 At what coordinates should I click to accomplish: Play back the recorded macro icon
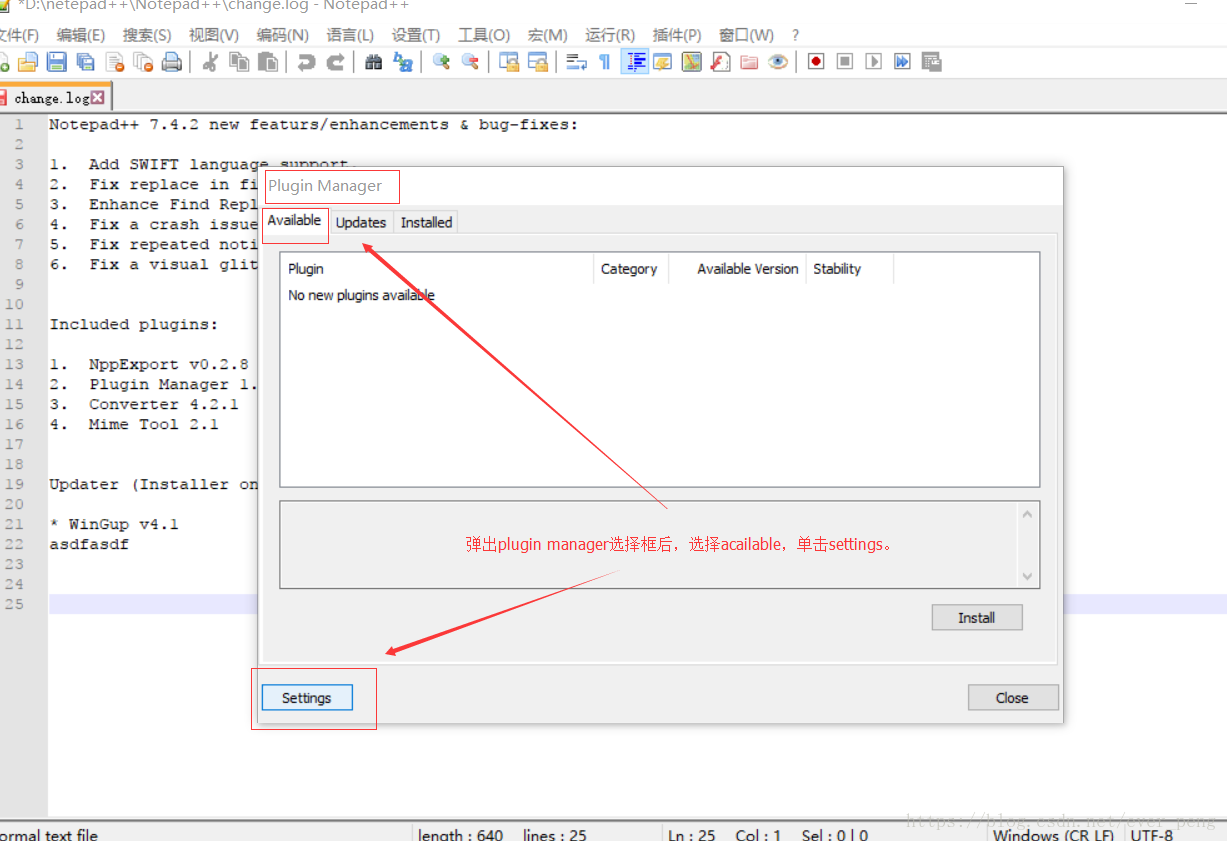point(874,62)
